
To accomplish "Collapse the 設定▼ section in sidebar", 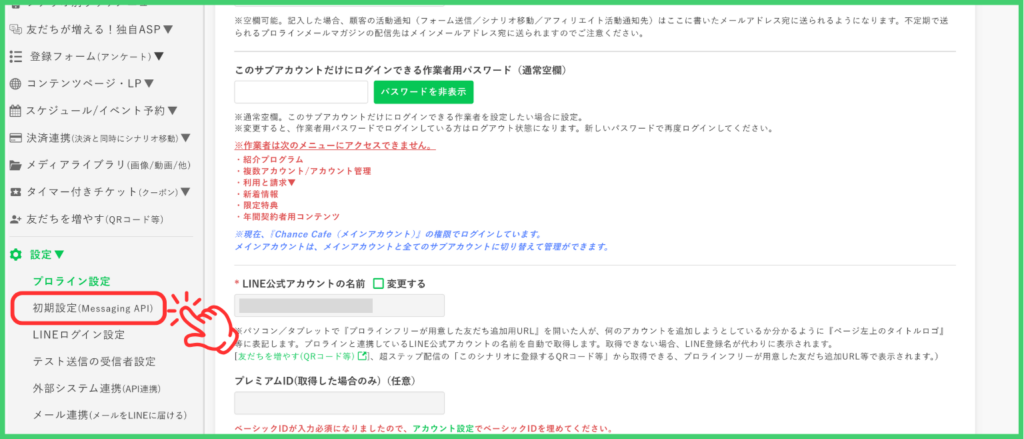I will coord(47,254).
